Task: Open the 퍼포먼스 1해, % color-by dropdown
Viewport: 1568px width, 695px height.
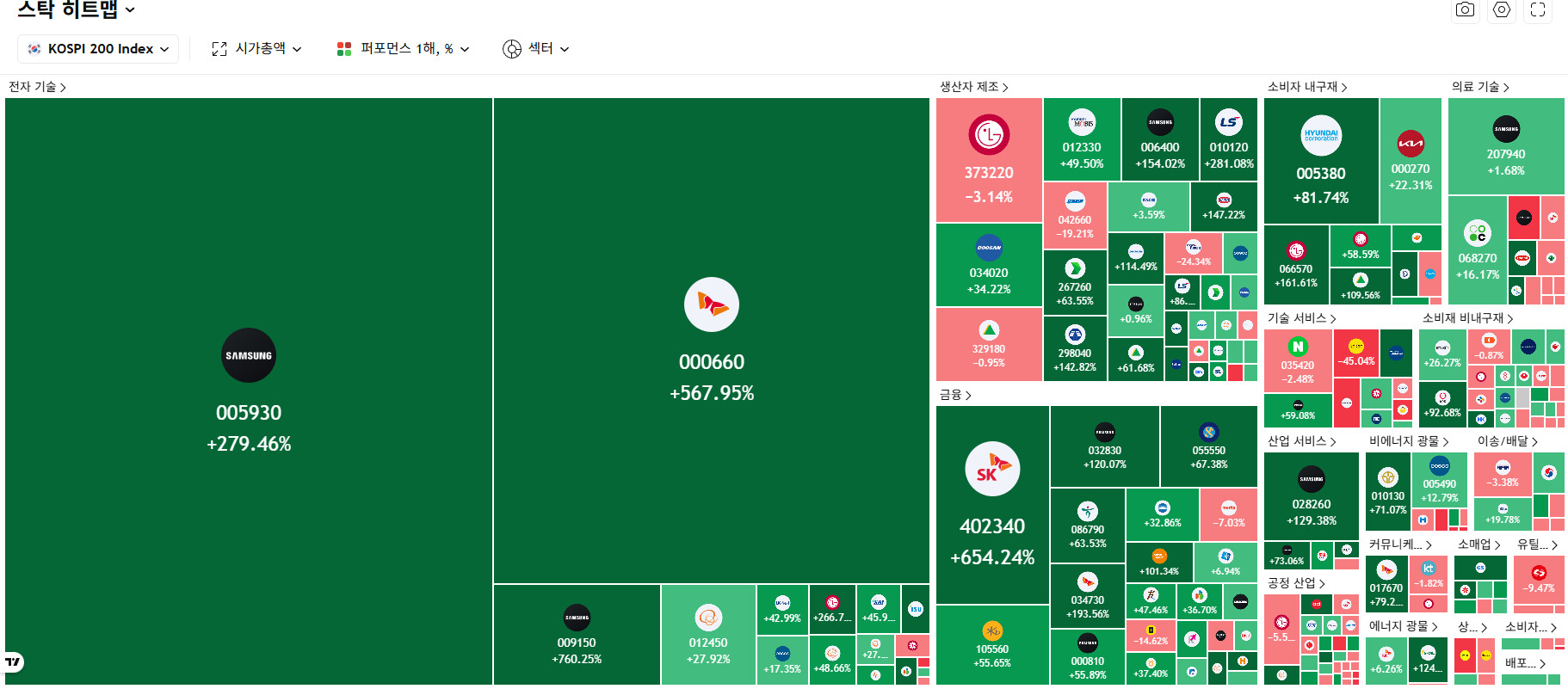Action: pos(403,49)
